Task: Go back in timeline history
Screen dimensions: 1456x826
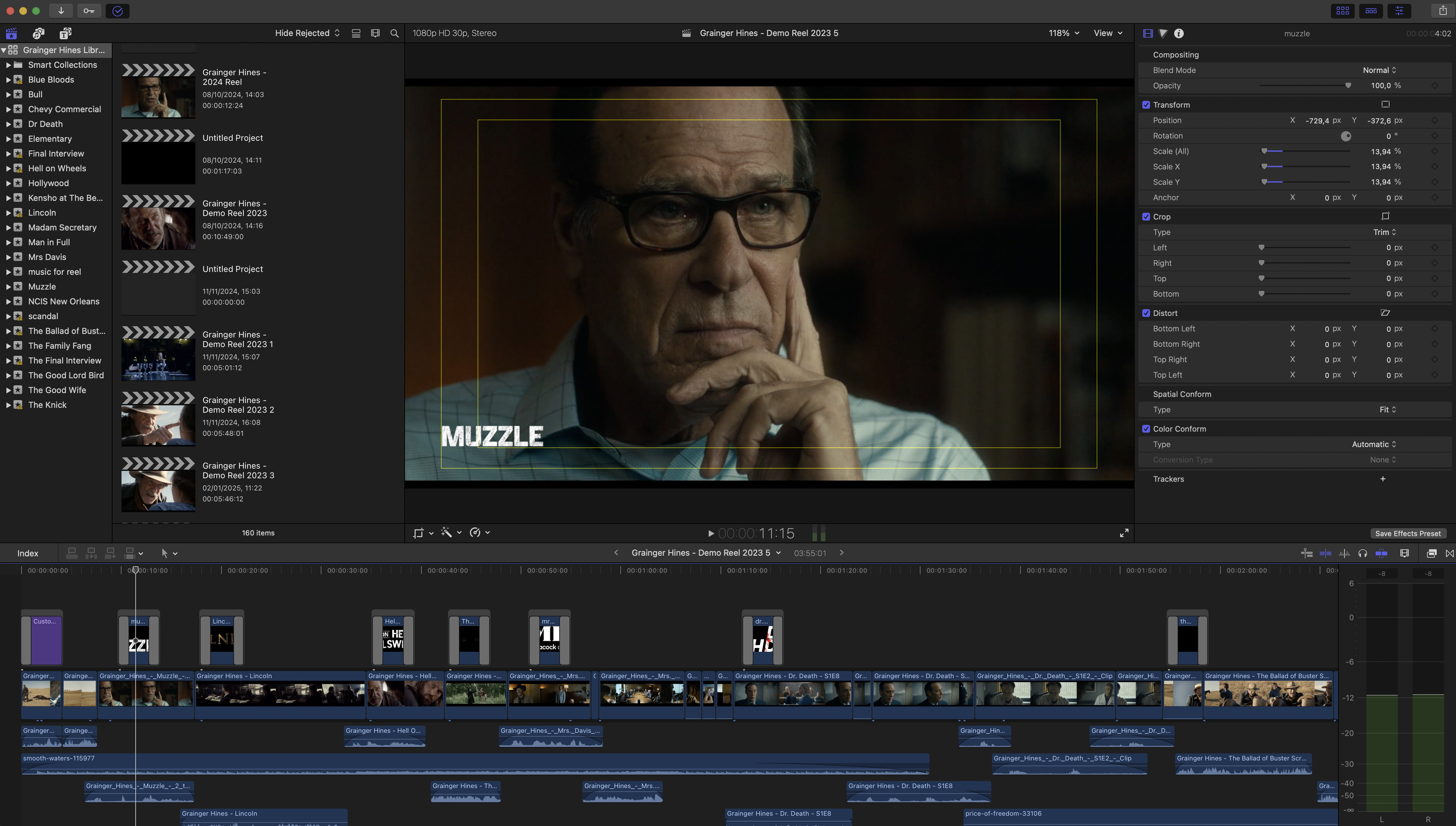Action: tap(616, 552)
